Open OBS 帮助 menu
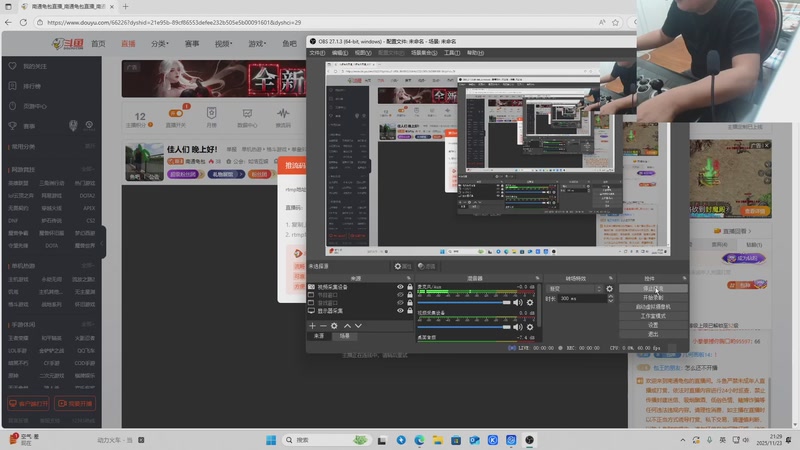This screenshot has height=450, width=800. click(x=475, y=53)
